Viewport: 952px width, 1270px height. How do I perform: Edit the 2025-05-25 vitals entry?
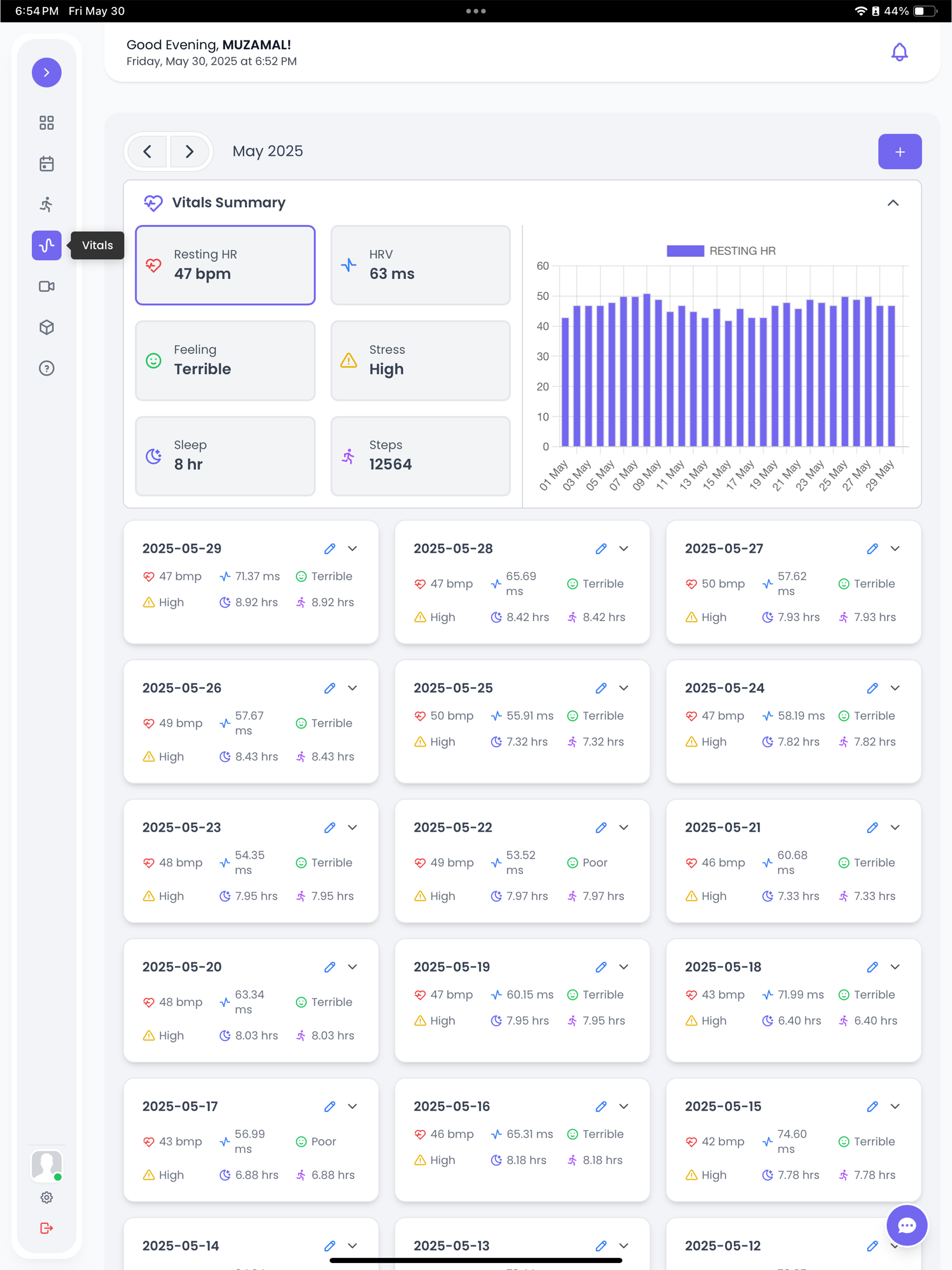click(601, 688)
